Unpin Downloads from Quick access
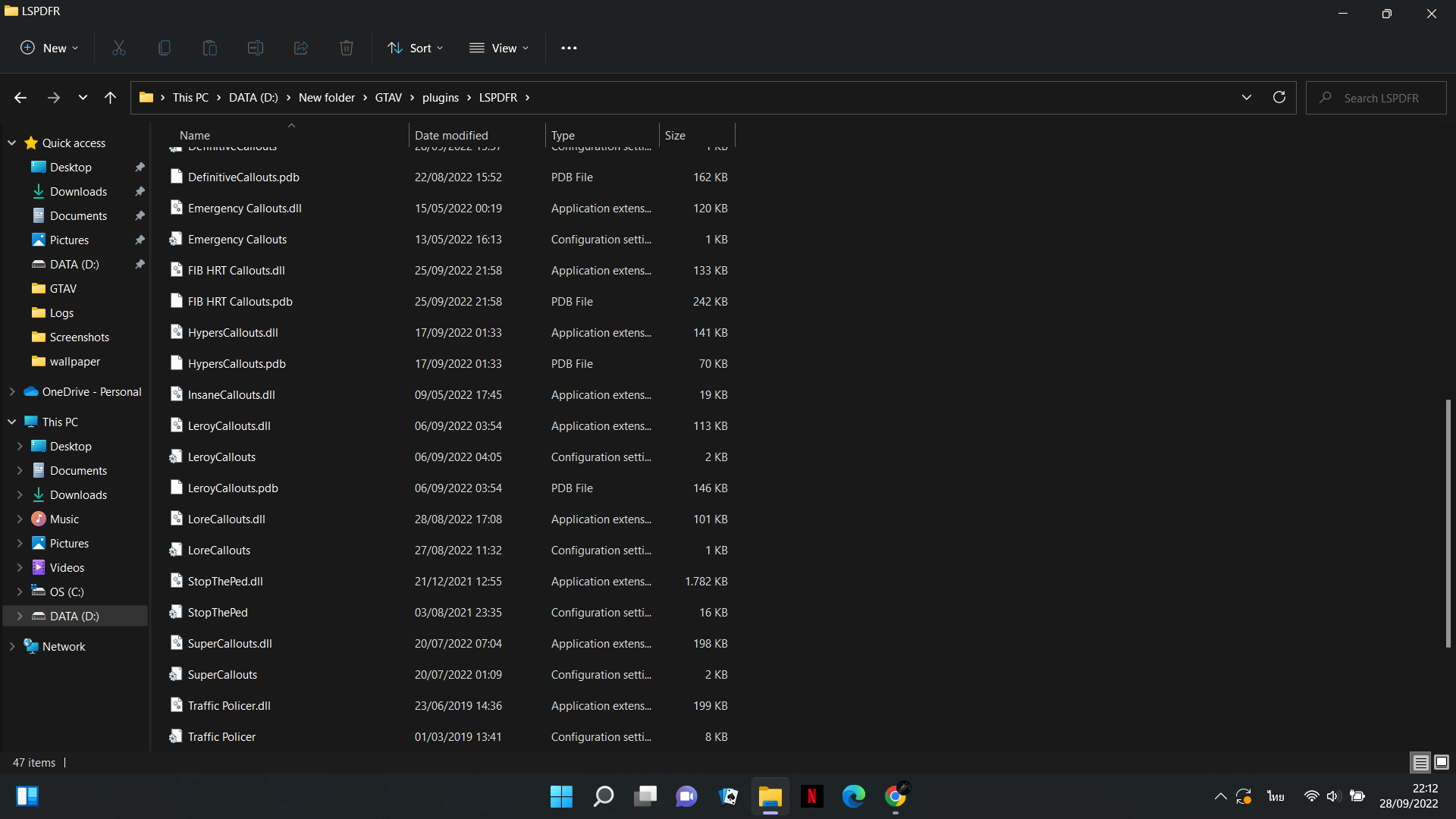Viewport: 1456px width, 819px height. [140, 192]
